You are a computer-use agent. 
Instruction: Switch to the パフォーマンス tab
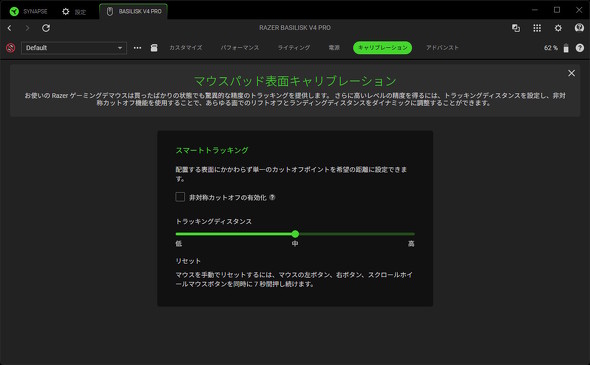pyautogui.click(x=240, y=48)
